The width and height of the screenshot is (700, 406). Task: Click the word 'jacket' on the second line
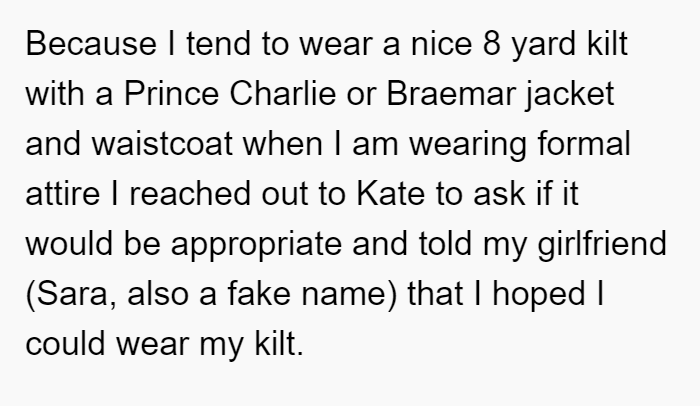coord(570,95)
